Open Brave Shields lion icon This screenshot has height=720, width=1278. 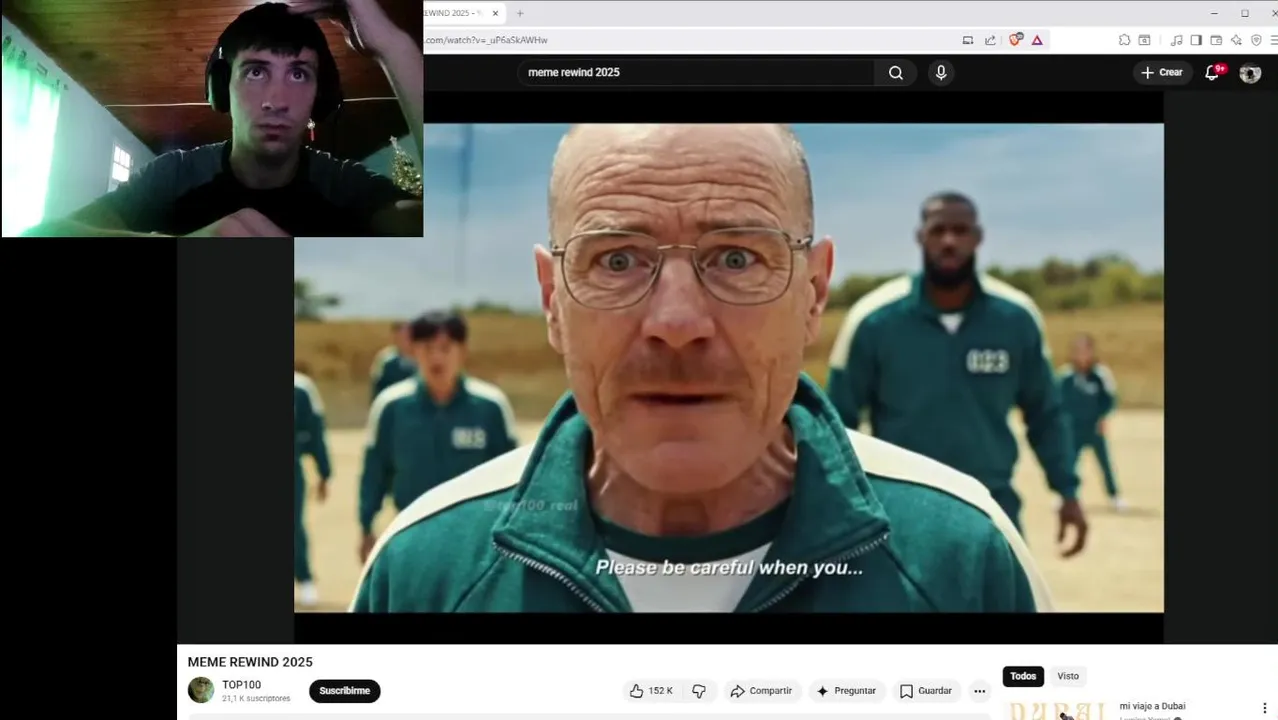point(1016,40)
